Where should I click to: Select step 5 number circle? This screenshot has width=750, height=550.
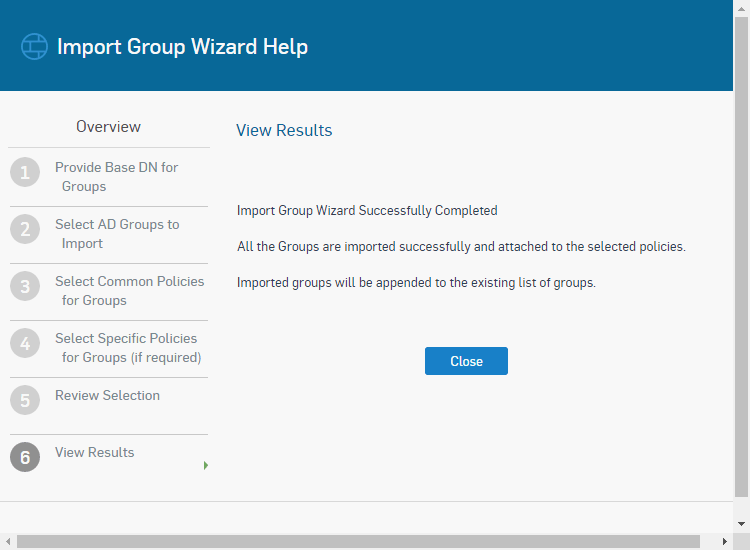(x=25, y=400)
